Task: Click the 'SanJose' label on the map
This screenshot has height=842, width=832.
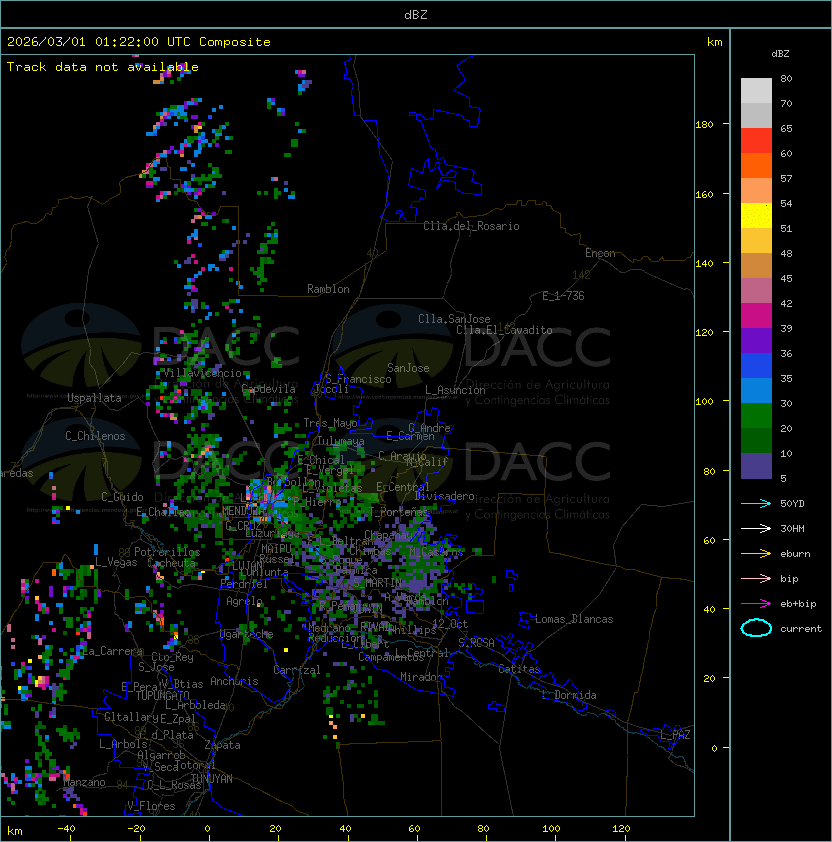Action: pyautogui.click(x=408, y=368)
